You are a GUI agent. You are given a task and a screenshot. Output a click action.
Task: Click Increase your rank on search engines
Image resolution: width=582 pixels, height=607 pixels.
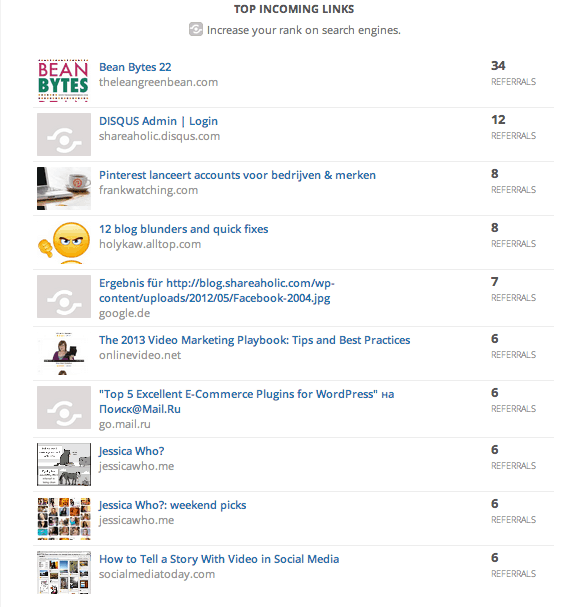pyautogui.click(x=304, y=30)
